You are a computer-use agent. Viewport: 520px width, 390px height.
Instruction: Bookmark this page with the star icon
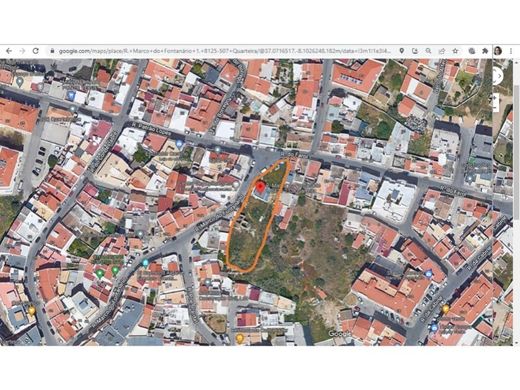click(x=455, y=51)
